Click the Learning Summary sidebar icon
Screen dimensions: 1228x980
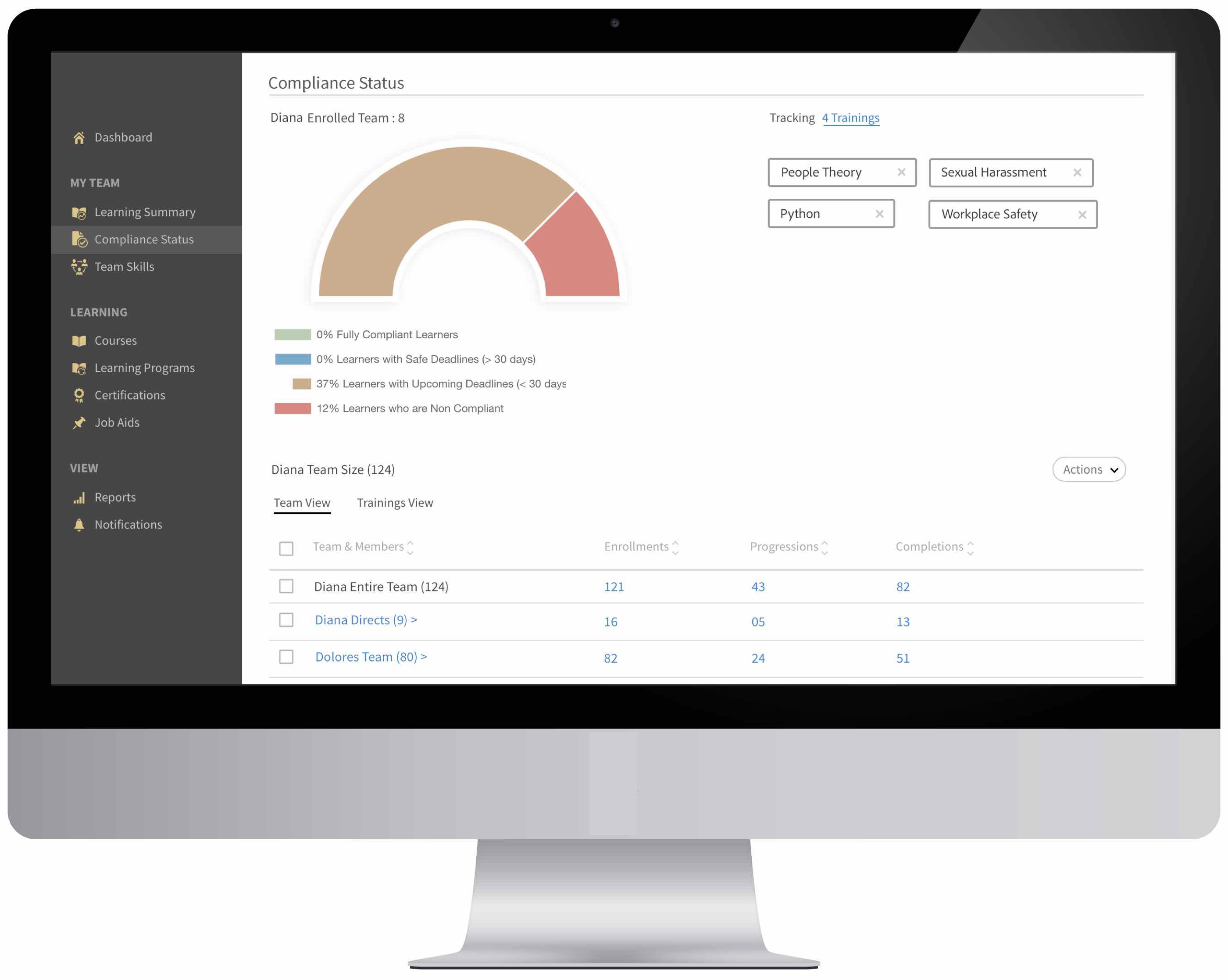coord(79,212)
